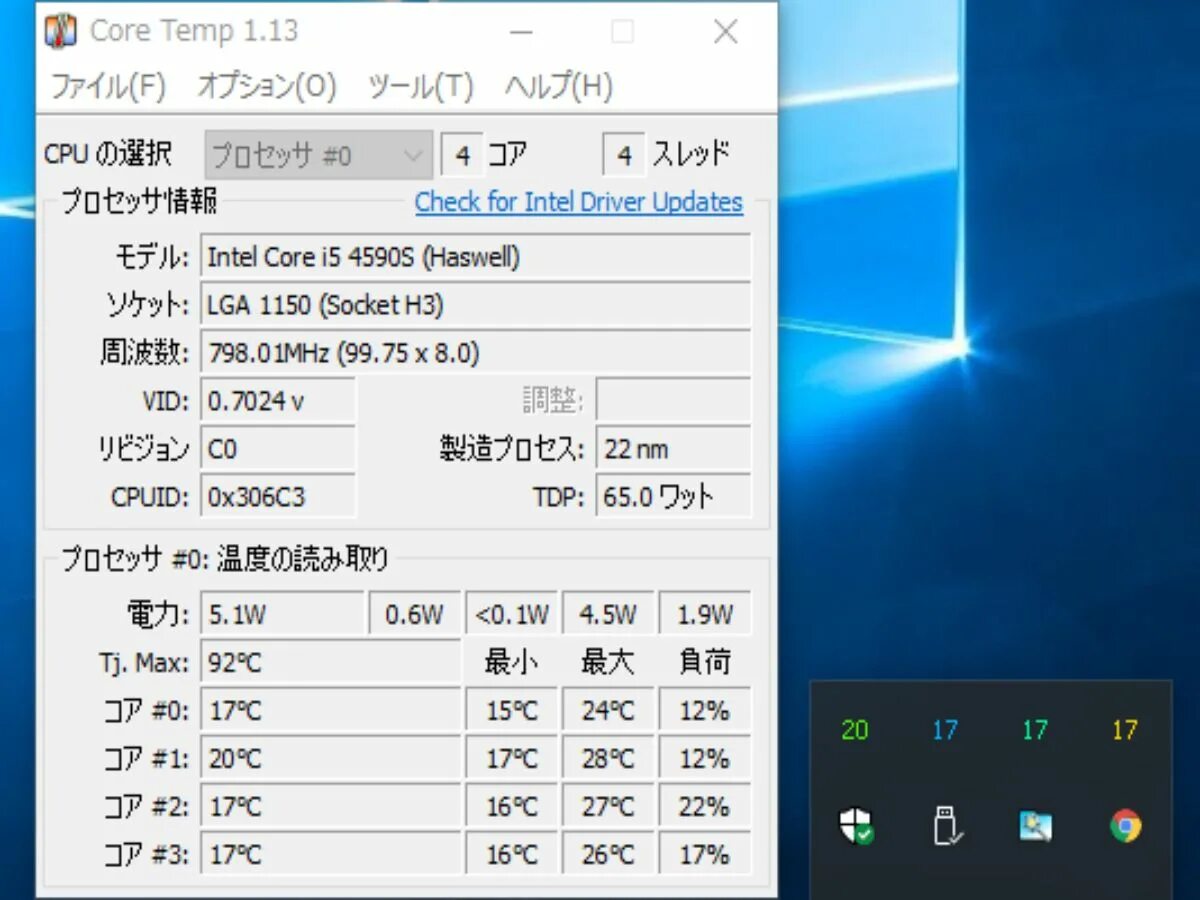The image size is (1200, 900).
Task: Click the コア #2 load value 22%
Action: tap(705, 807)
